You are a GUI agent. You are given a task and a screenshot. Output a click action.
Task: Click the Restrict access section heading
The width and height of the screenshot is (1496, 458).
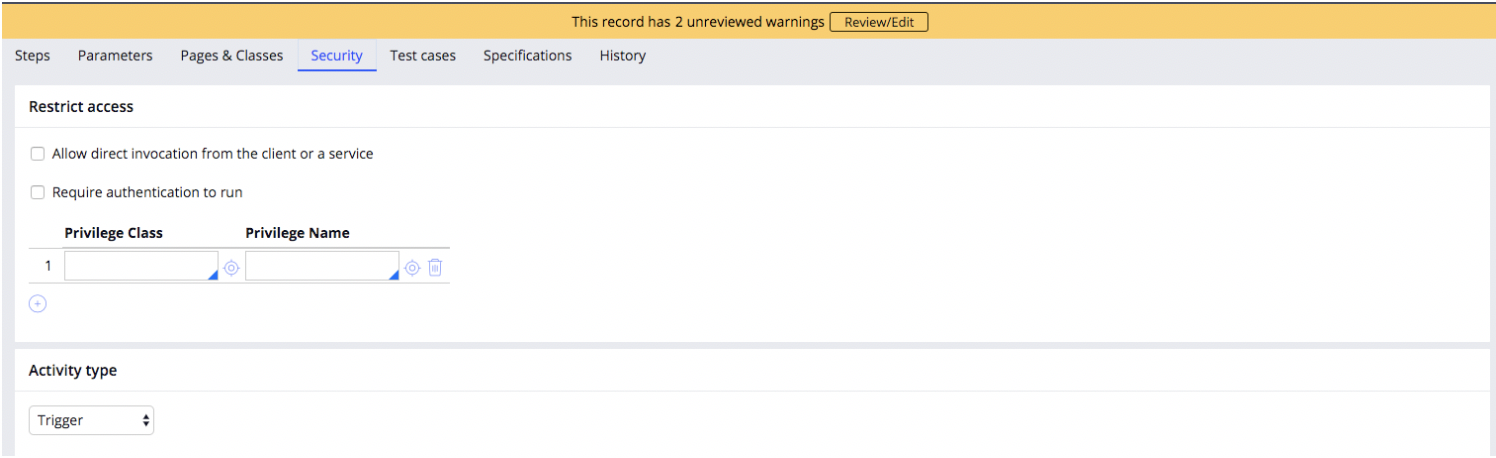(x=81, y=106)
